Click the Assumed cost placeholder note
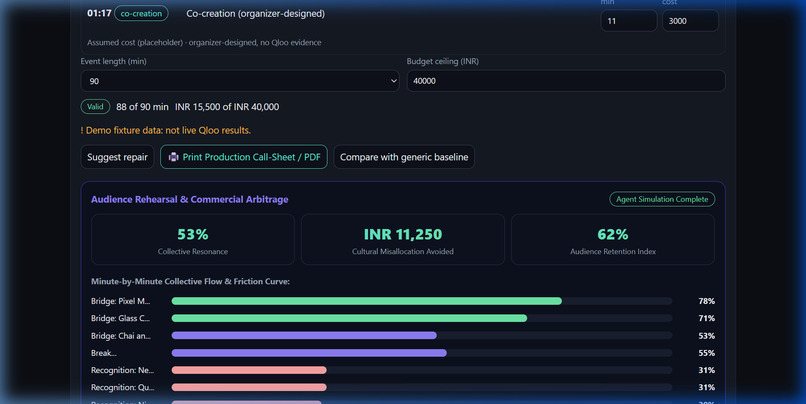 point(204,43)
